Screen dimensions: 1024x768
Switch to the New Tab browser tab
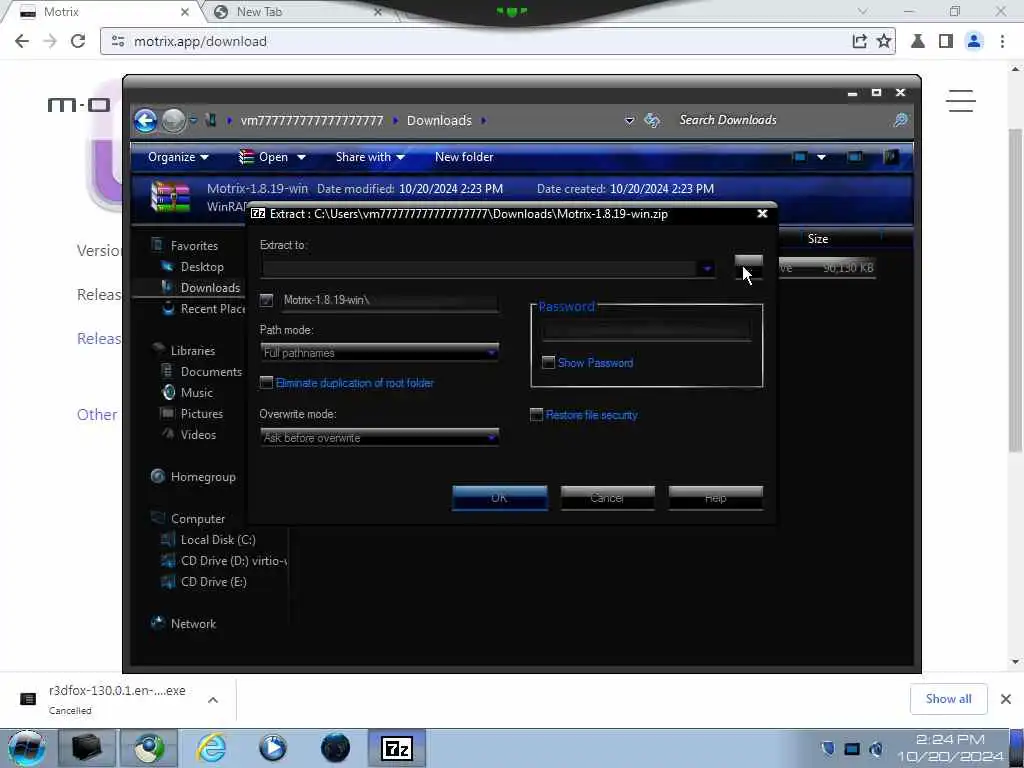pos(297,12)
